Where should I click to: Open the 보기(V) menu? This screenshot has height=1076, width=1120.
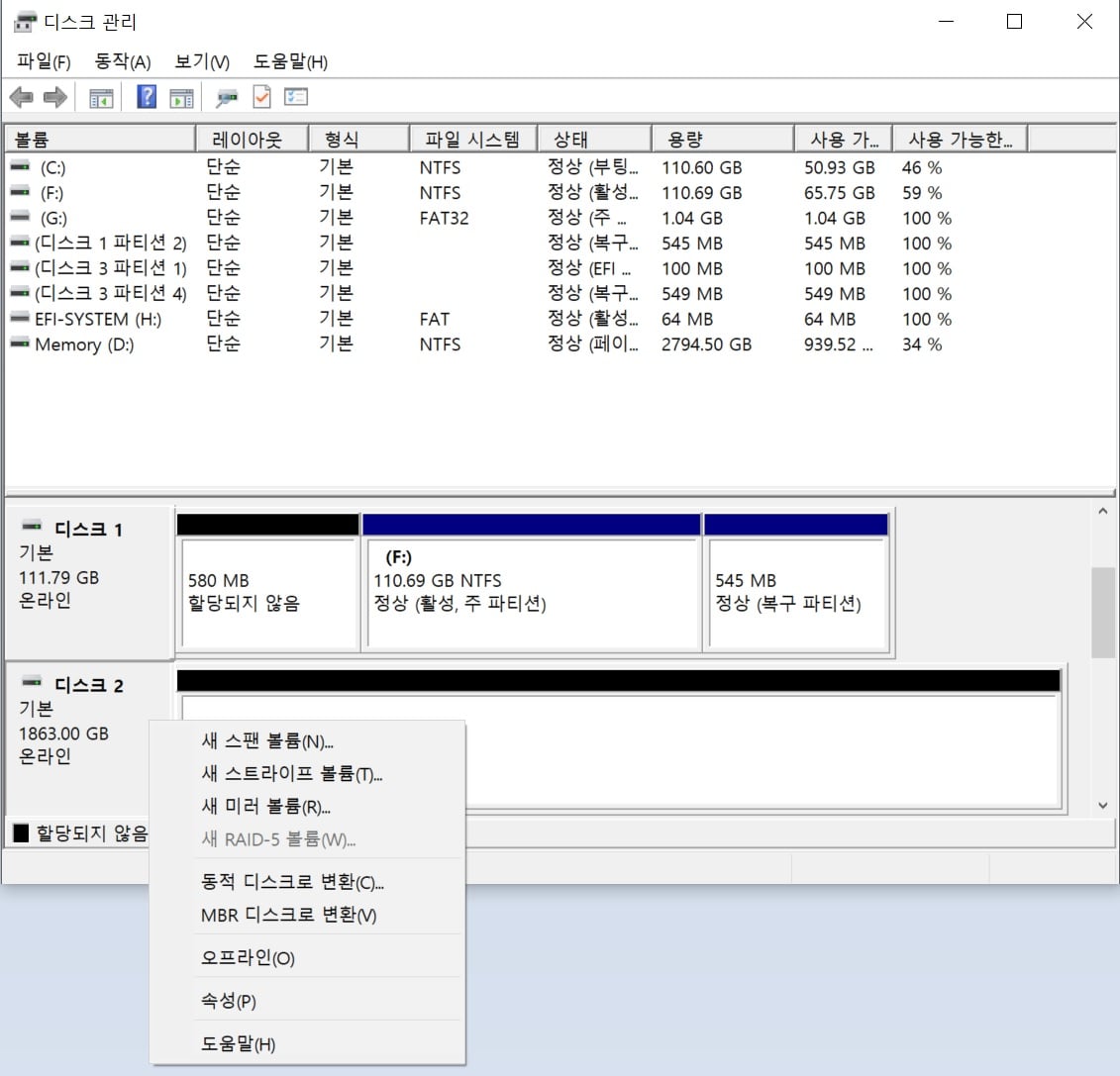pos(202,62)
